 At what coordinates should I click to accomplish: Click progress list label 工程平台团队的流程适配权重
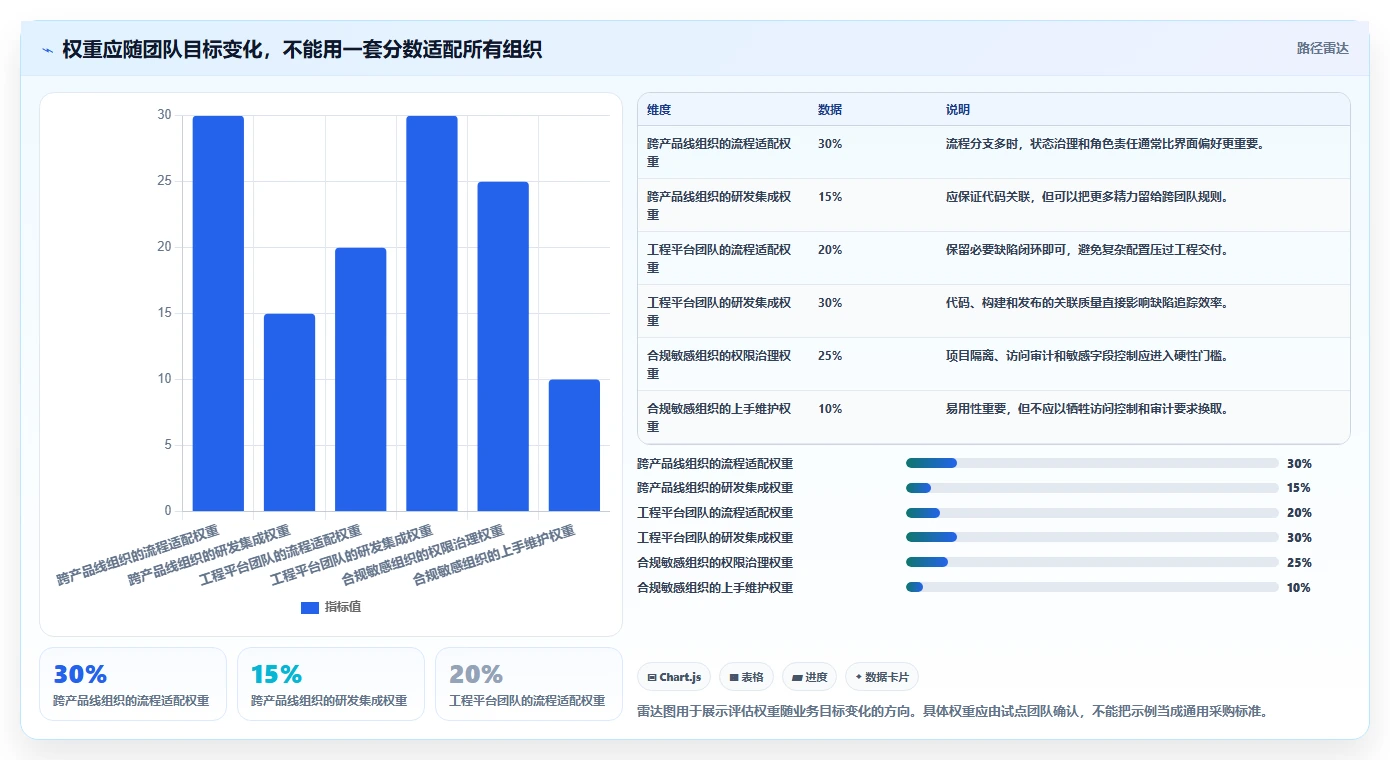pos(715,513)
